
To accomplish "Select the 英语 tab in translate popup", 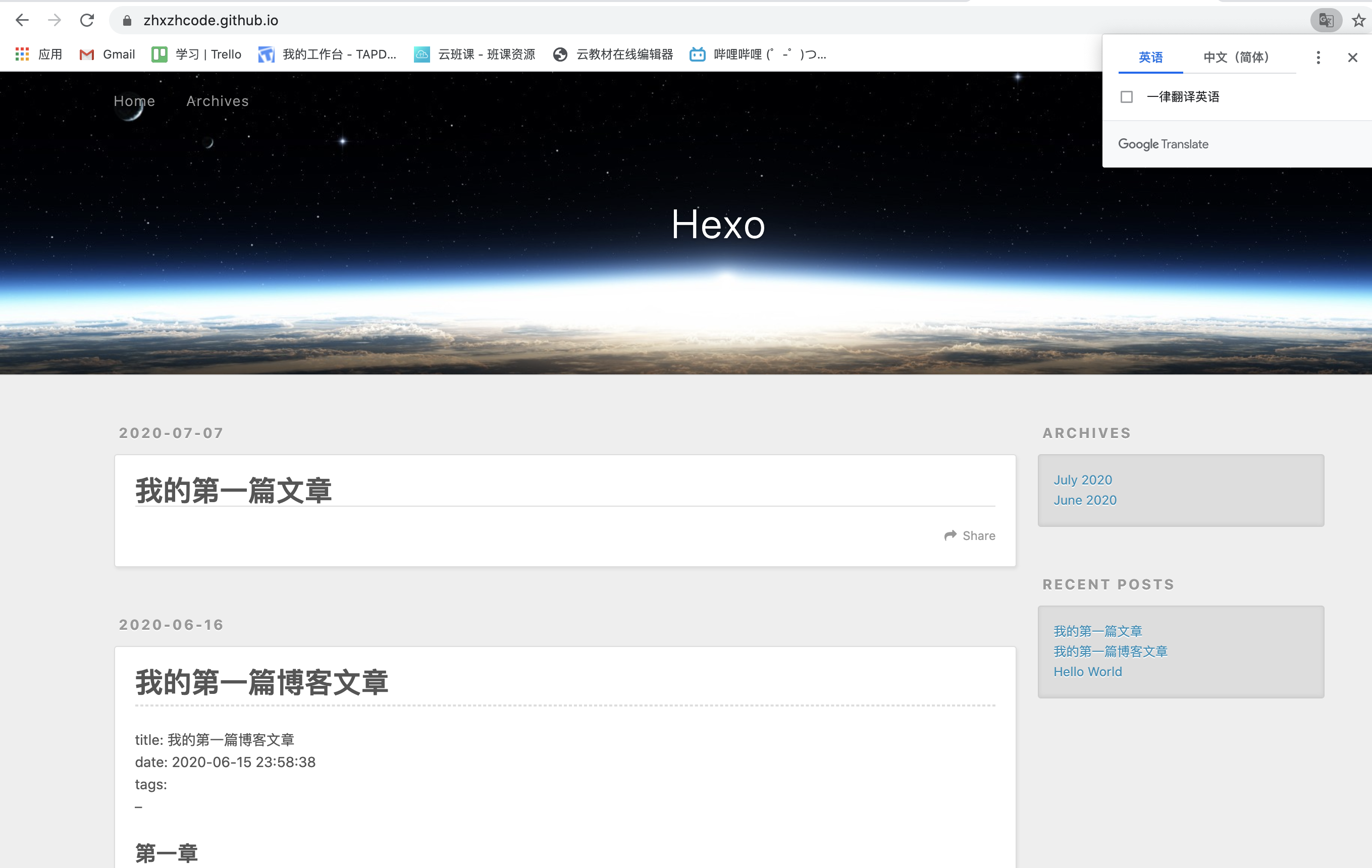I will click(x=1150, y=57).
